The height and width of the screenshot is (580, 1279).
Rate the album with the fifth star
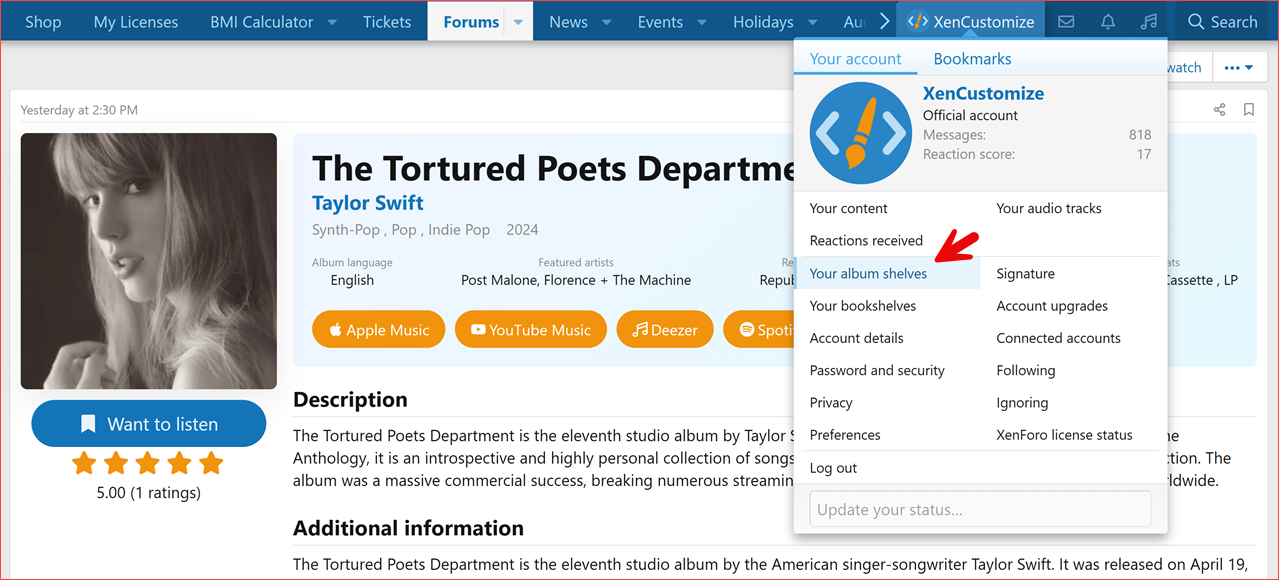pyautogui.click(x=211, y=462)
